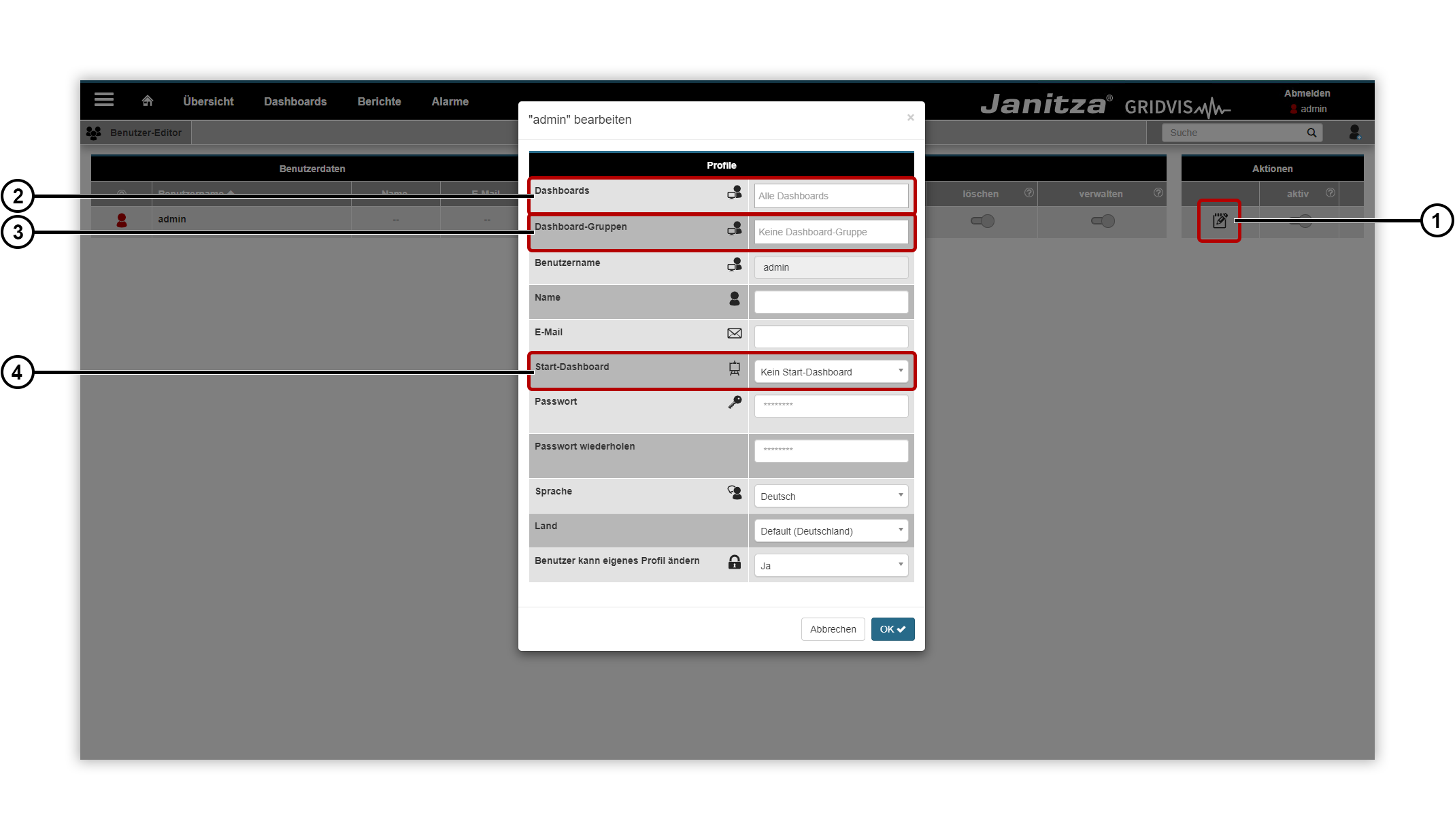Image resolution: width=1455 pixels, height=840 pixels.
Task: Click the Abbrechen button
Action: (x=832, y=629)
